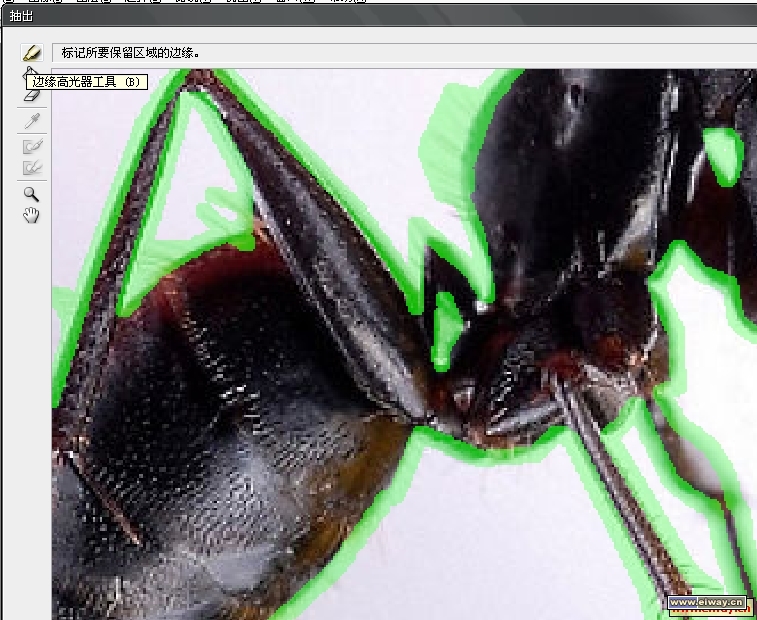Select the Zoom magnifier tool
Screen dimensions: 757x620
point(31,194)
